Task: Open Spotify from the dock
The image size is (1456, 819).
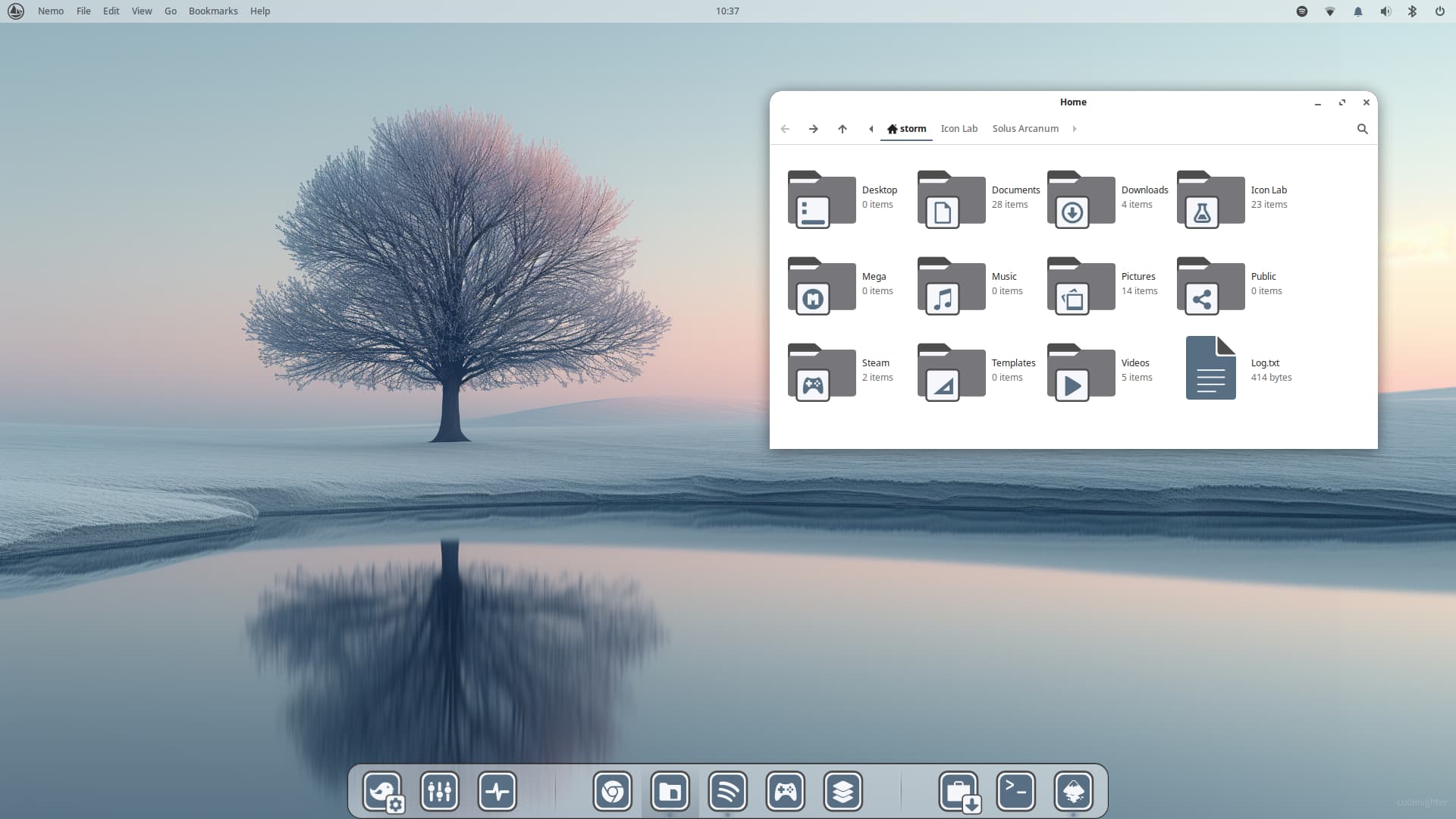Action: click(x=727, y=791)
